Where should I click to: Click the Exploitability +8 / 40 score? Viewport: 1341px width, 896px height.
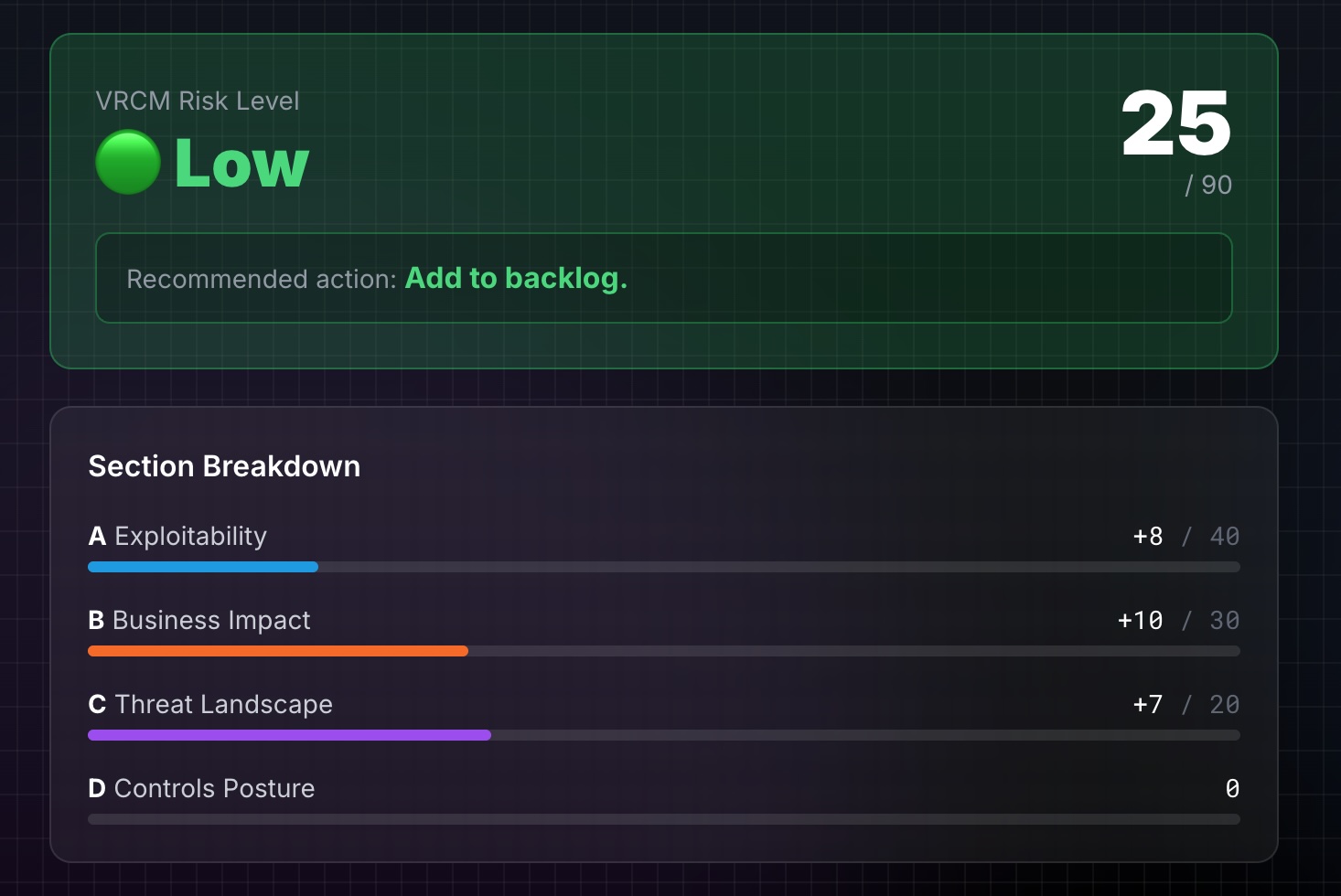tap(1186, 536)
